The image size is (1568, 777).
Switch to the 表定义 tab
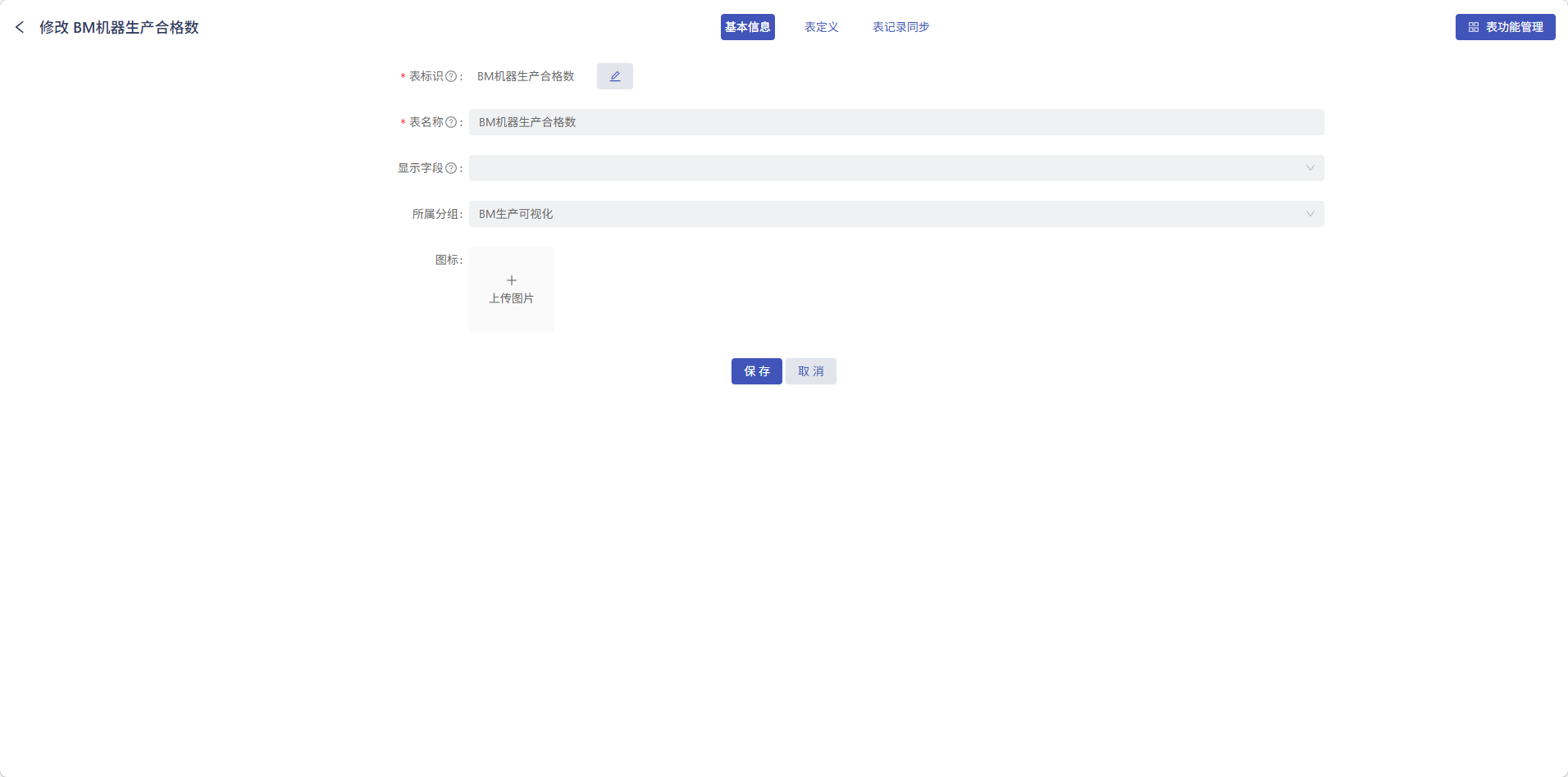coord(821,26)
